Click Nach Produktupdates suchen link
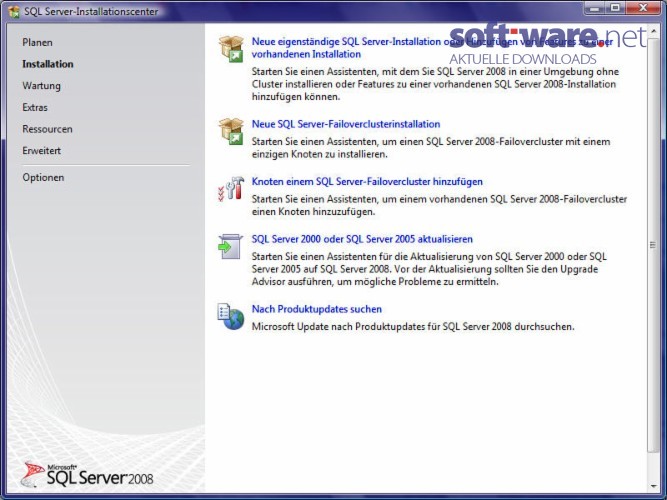The width and height of the screenshot is (667, 500). pyautogui.click(x=316, y=309)
